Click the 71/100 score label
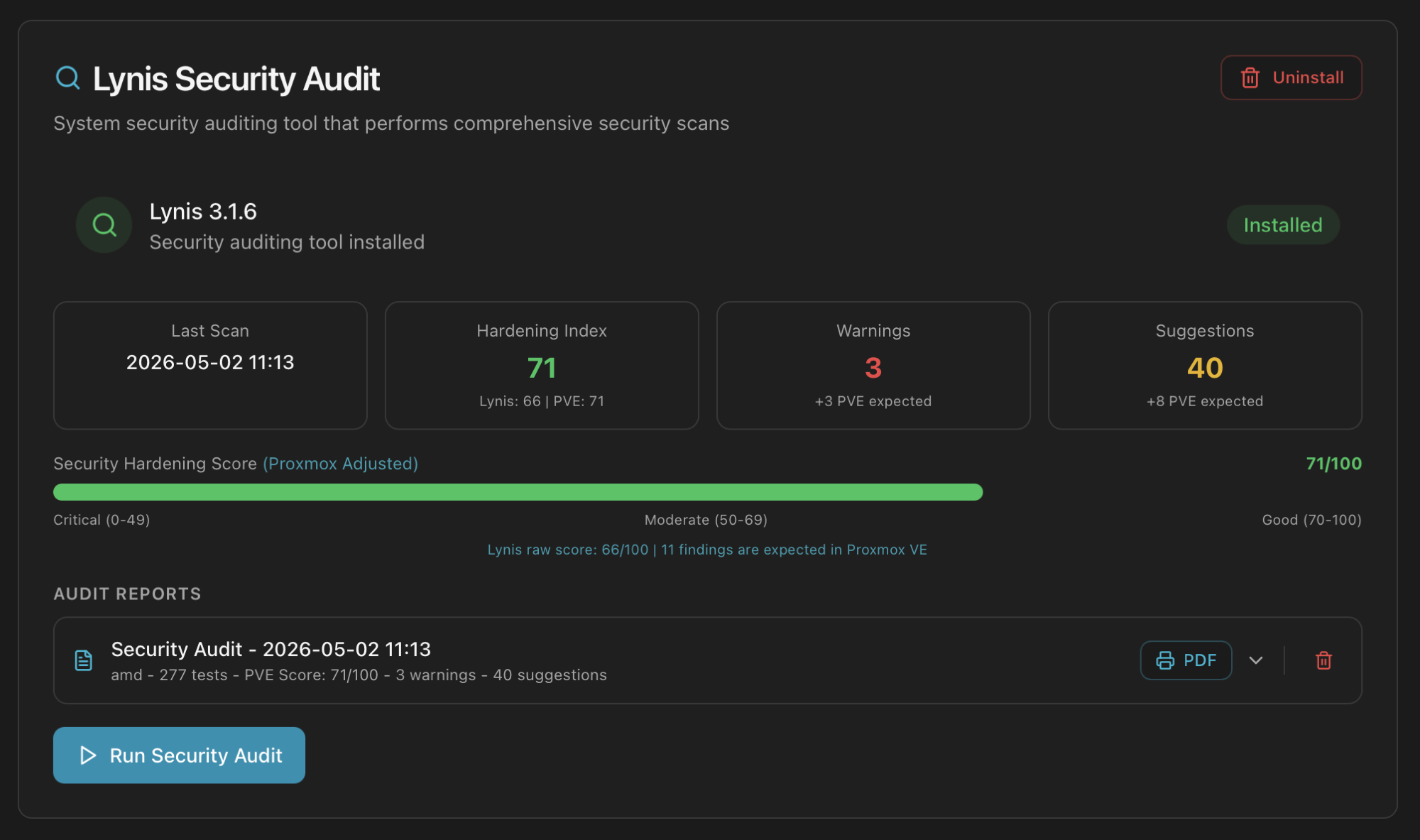 pos(1333,464)
